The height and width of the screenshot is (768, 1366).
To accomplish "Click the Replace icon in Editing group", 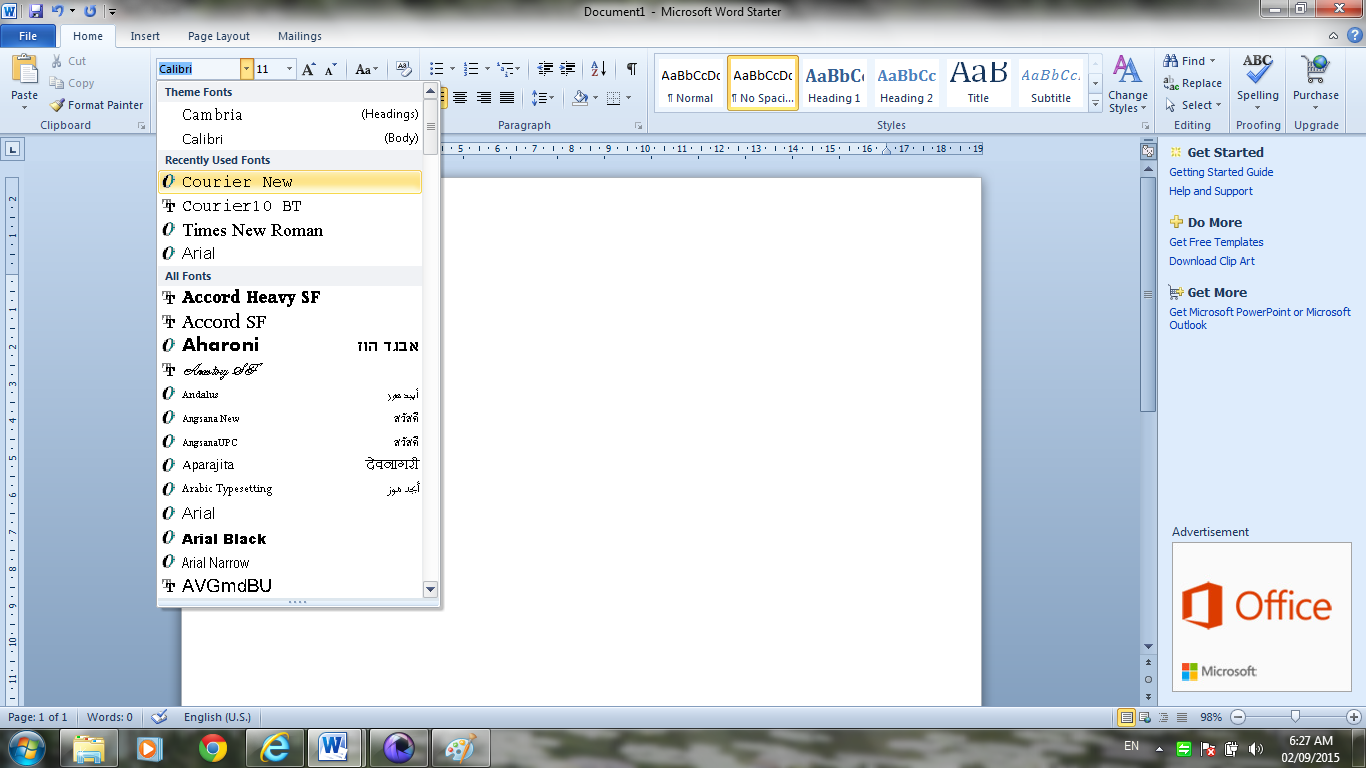I will tap(1171, 83).
